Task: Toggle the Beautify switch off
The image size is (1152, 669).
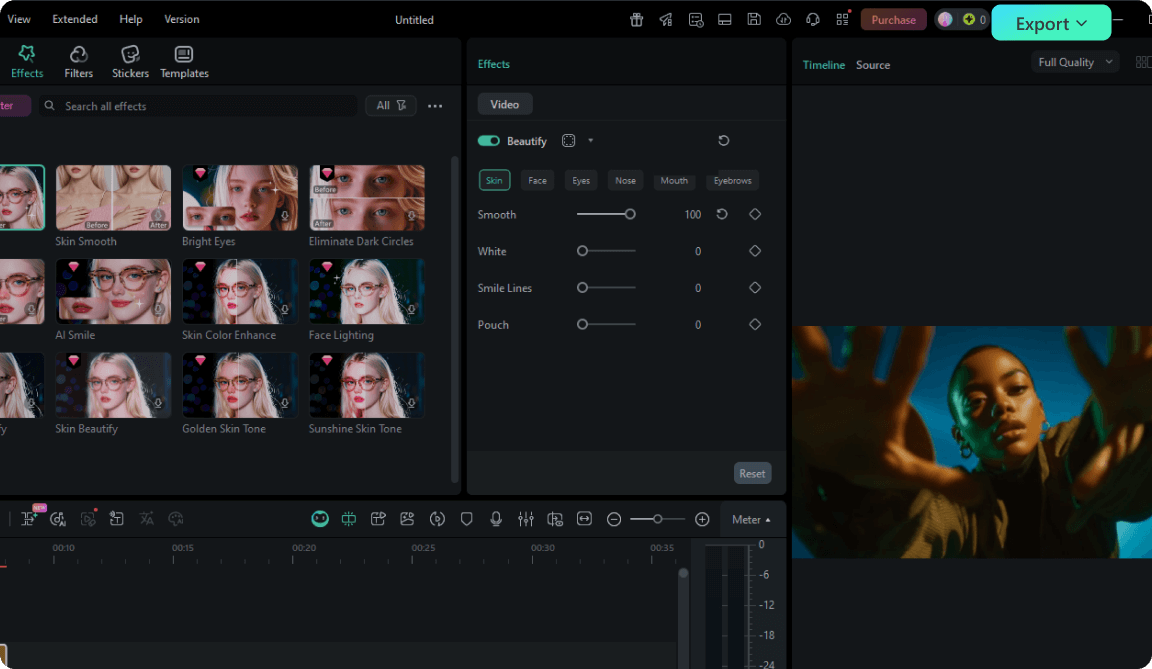Action: [489, 141]
